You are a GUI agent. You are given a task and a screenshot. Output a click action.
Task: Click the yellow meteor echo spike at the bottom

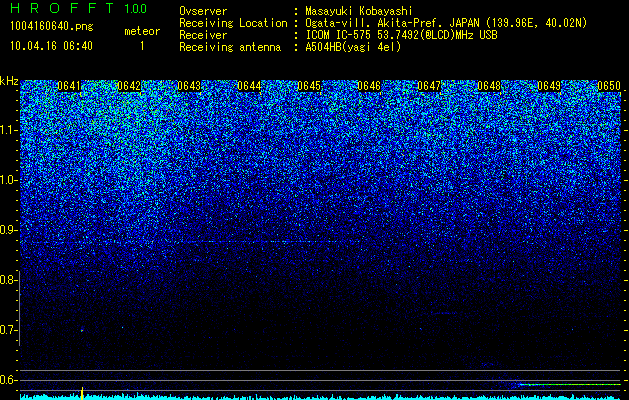(x=82, y=393)
